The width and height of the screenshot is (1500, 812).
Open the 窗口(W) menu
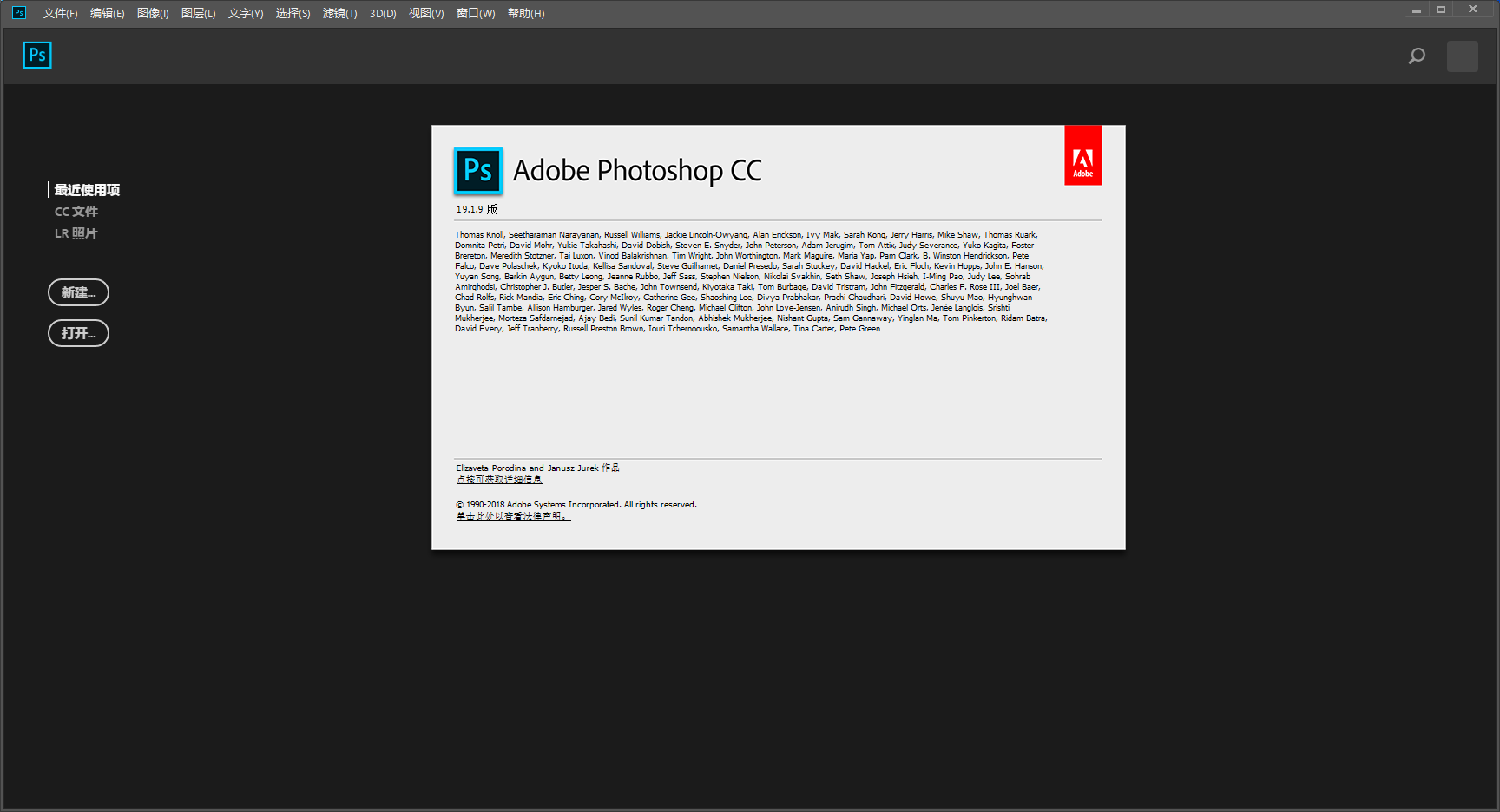476,13
